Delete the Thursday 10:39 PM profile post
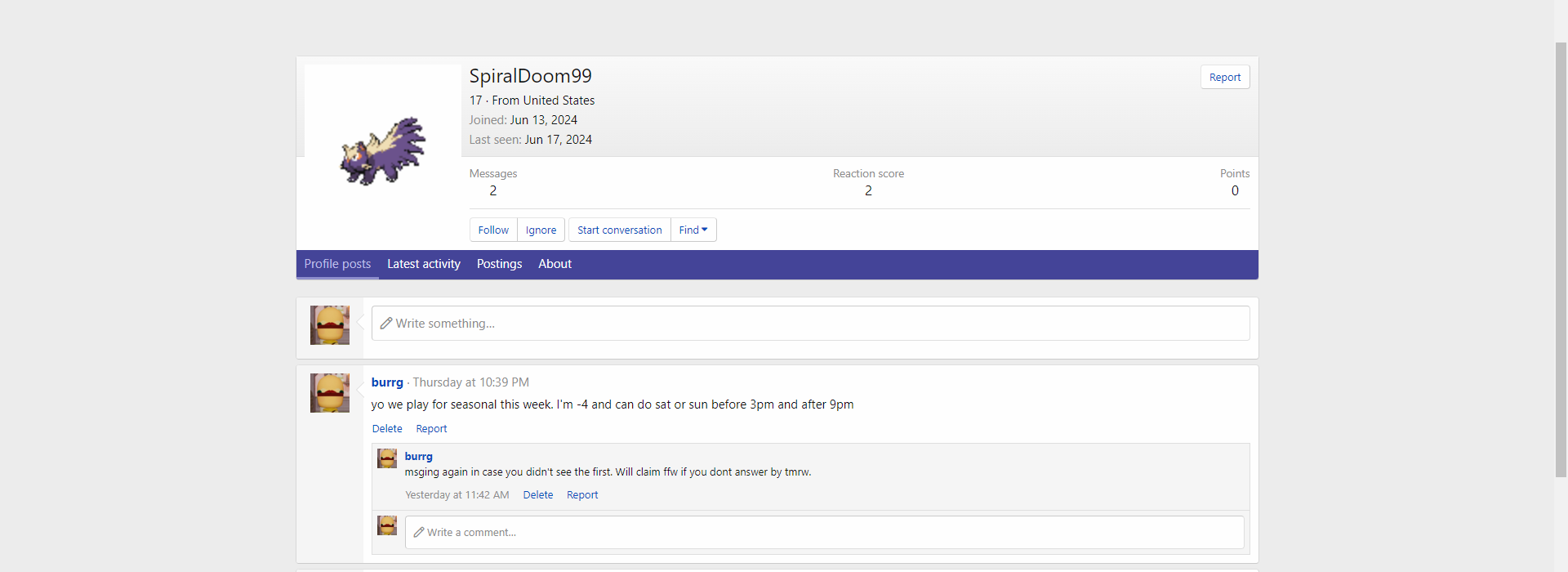The width and height of the screenshot is (1568, 572). click(387, 429)
